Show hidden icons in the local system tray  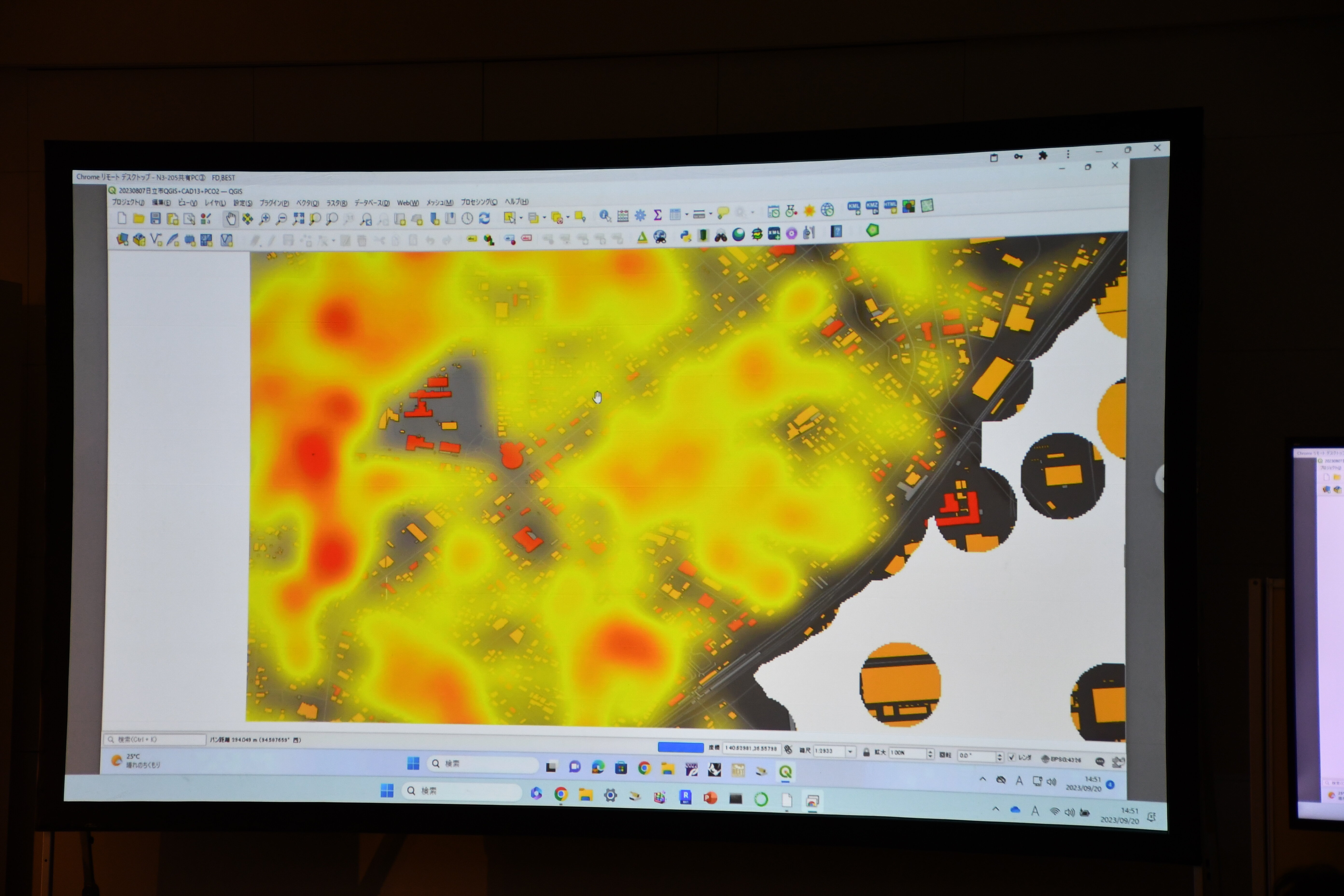(995, 809)
